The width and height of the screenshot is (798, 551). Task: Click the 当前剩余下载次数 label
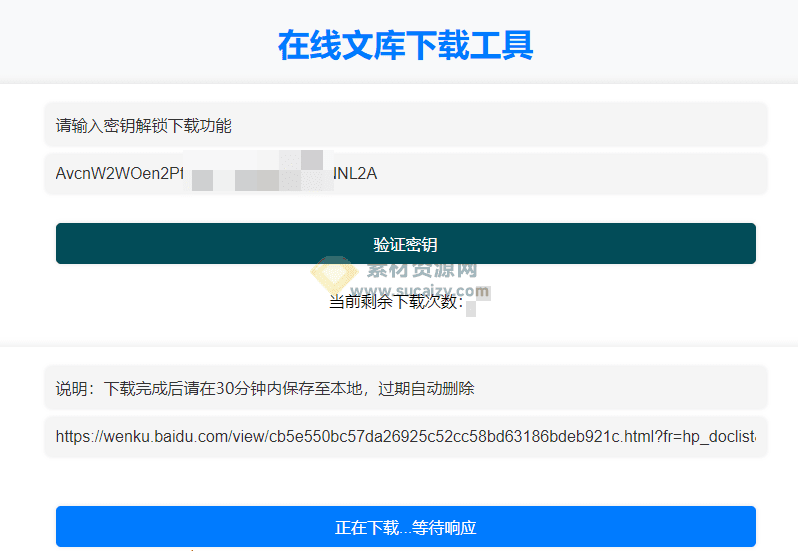pos(395,302)
